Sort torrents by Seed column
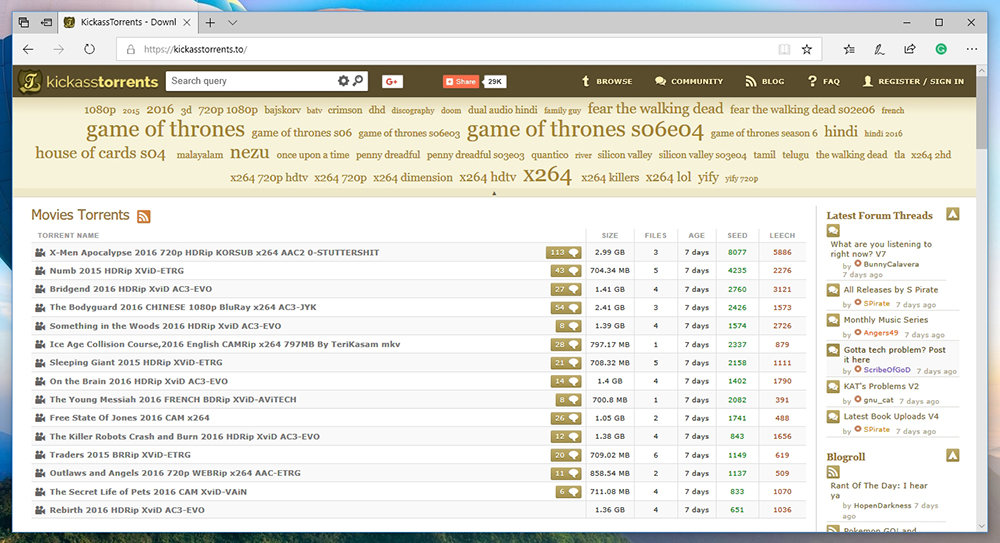Screen dimensions: 1000x543 pyautogui.click(x=737, y=235)
